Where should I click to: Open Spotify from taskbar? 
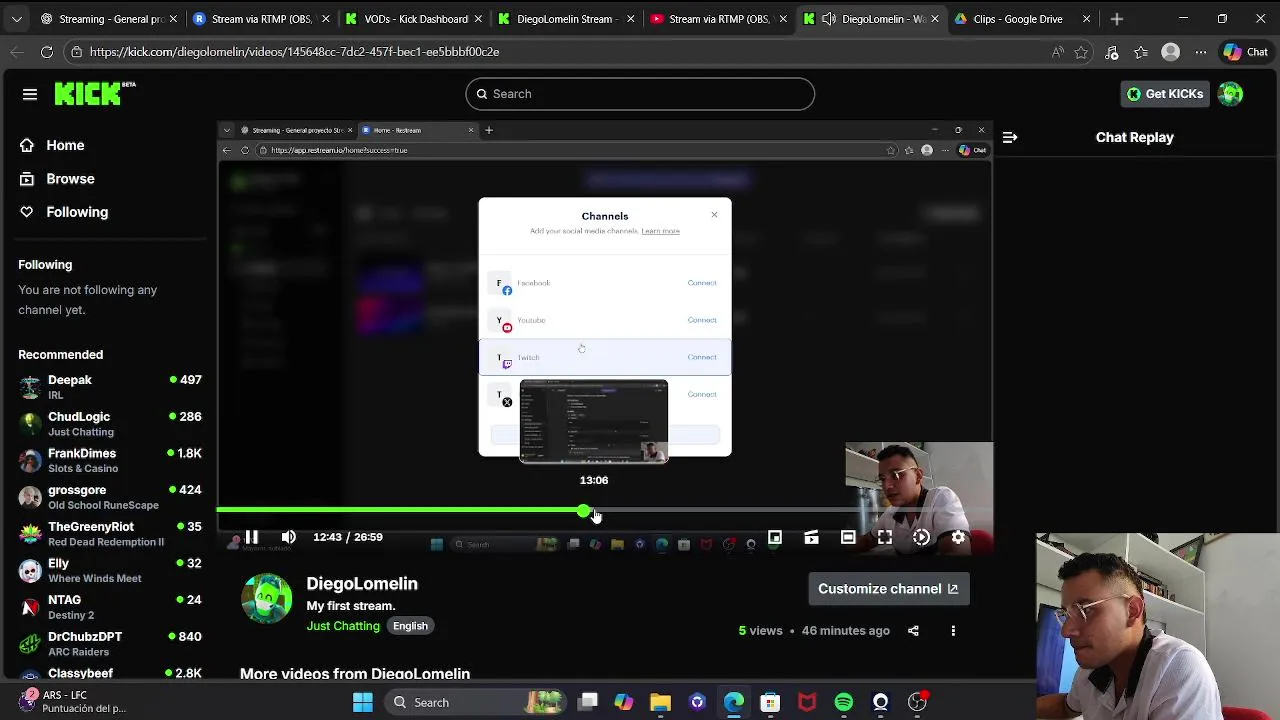click(844, 702)
